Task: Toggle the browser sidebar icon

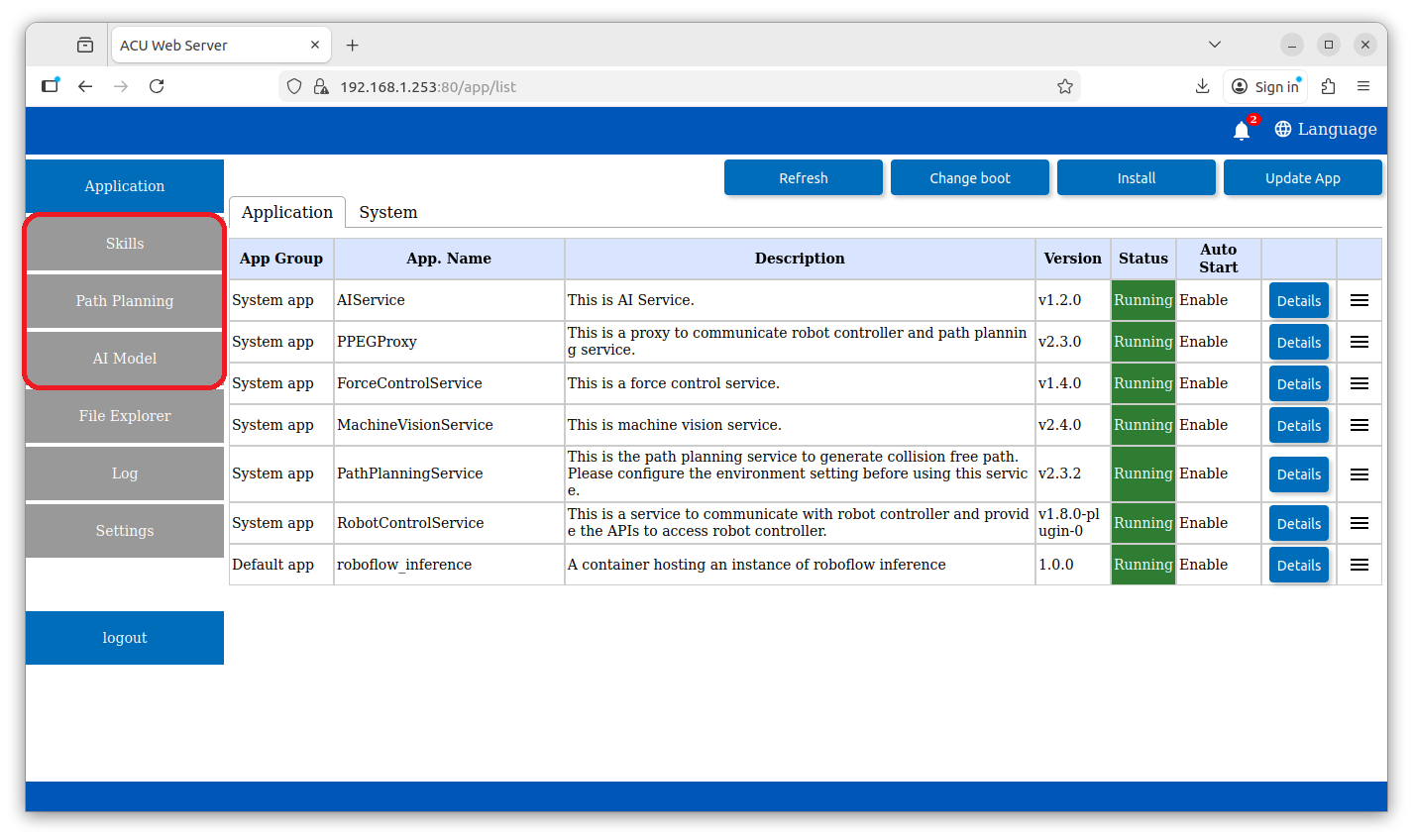Action: pos(50,86)
